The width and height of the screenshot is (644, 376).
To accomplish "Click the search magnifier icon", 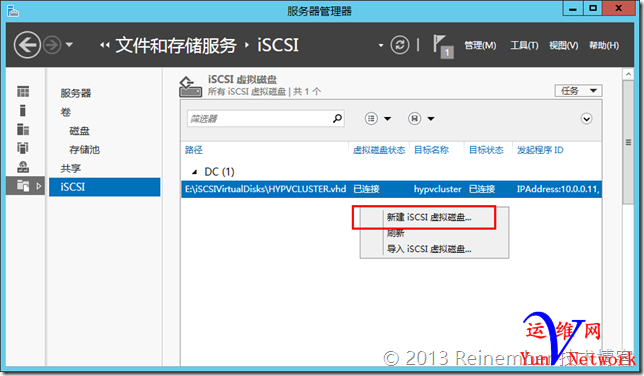I will coord(337,119).
